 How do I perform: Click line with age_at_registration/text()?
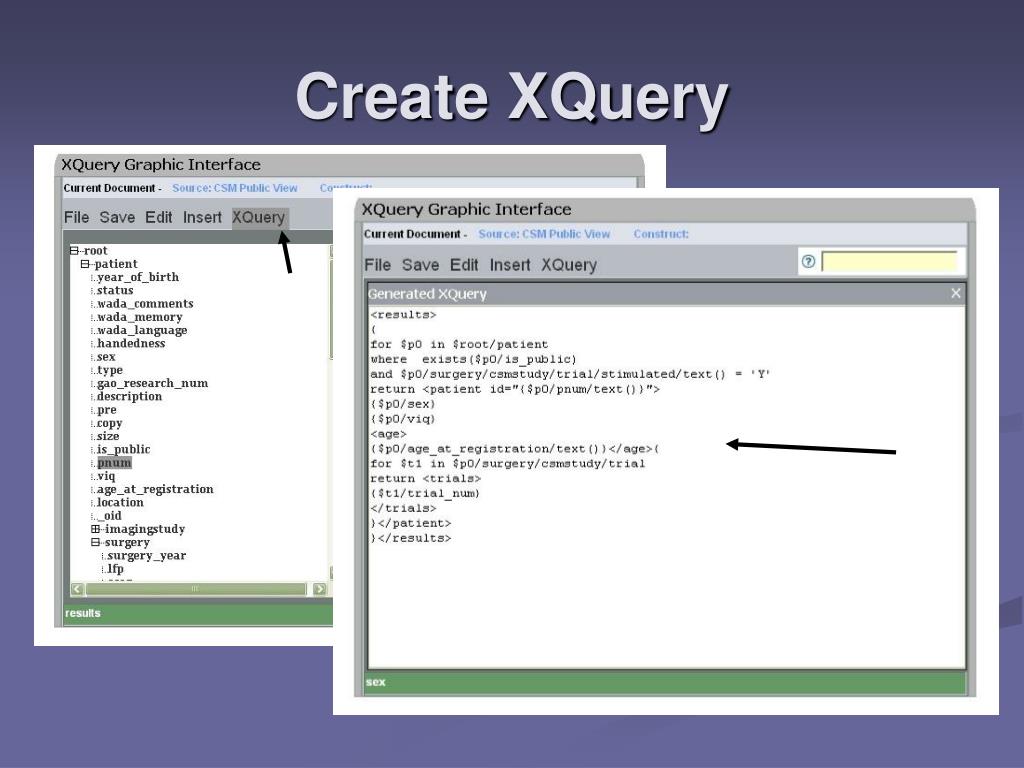tap(515, 449)
